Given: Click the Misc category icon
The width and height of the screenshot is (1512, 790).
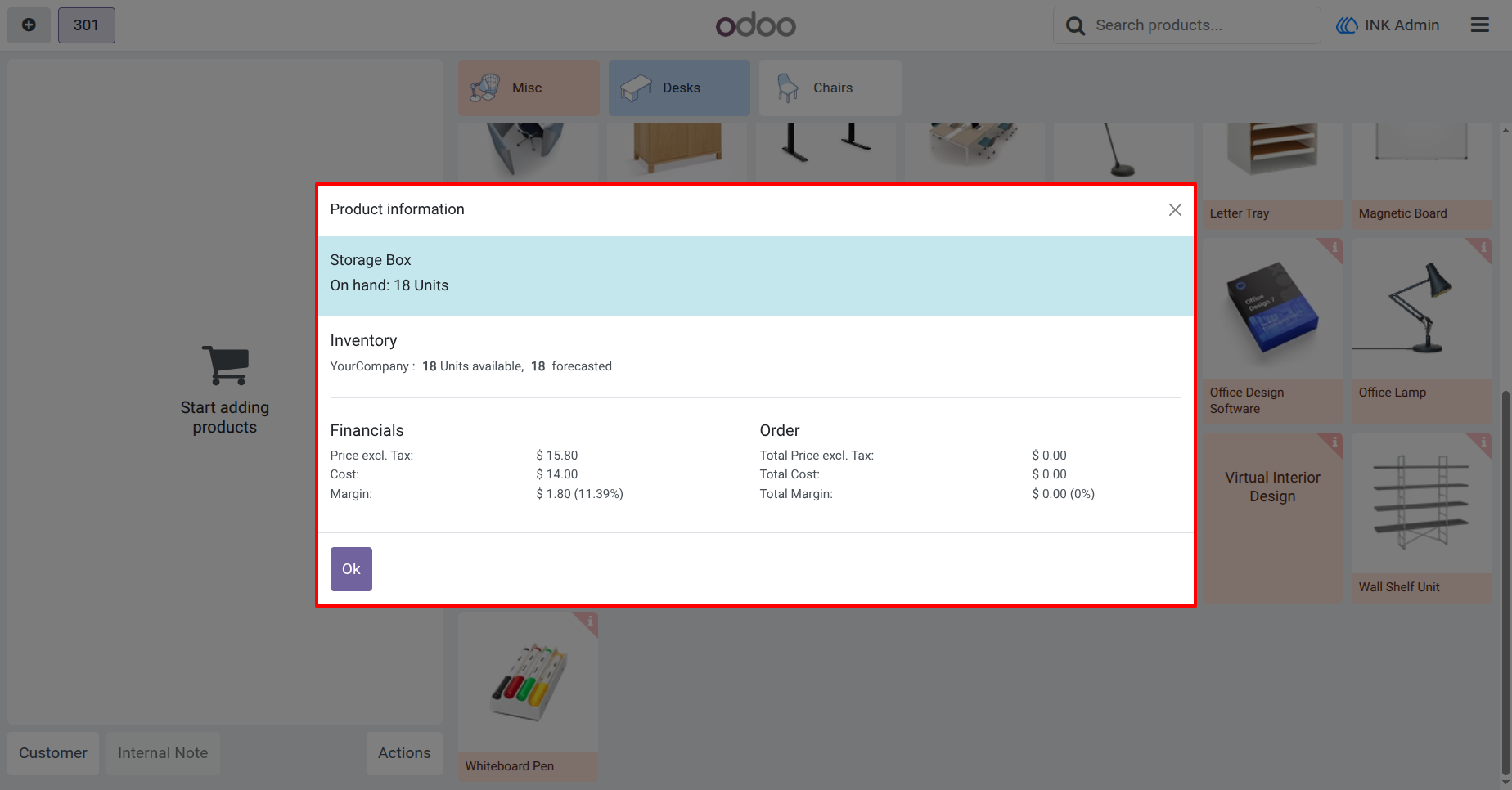Looking at the screenshot, I should pos(485,88).
